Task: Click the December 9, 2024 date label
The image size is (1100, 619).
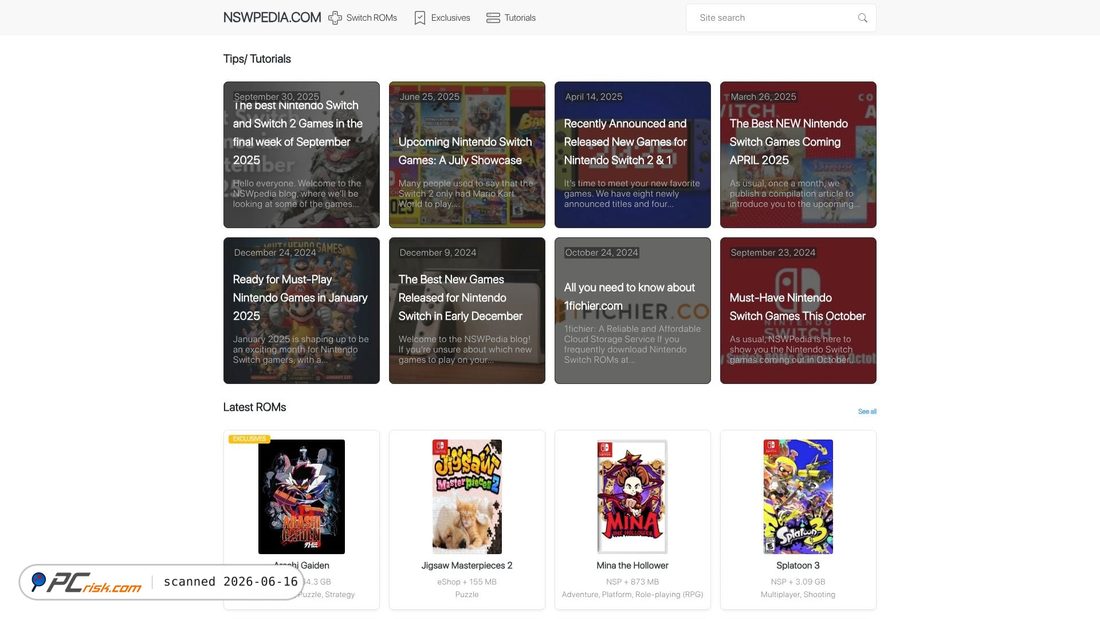Action: 438,253
